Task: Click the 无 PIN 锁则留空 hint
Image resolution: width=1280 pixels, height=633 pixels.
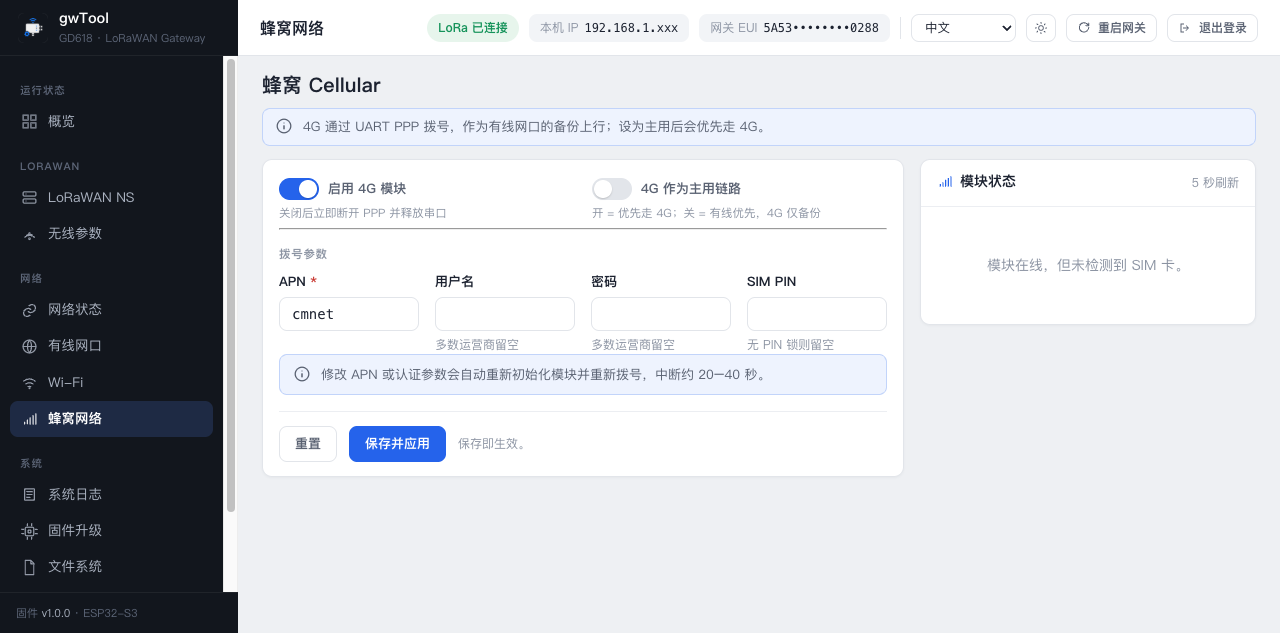Action: point(790,345)
